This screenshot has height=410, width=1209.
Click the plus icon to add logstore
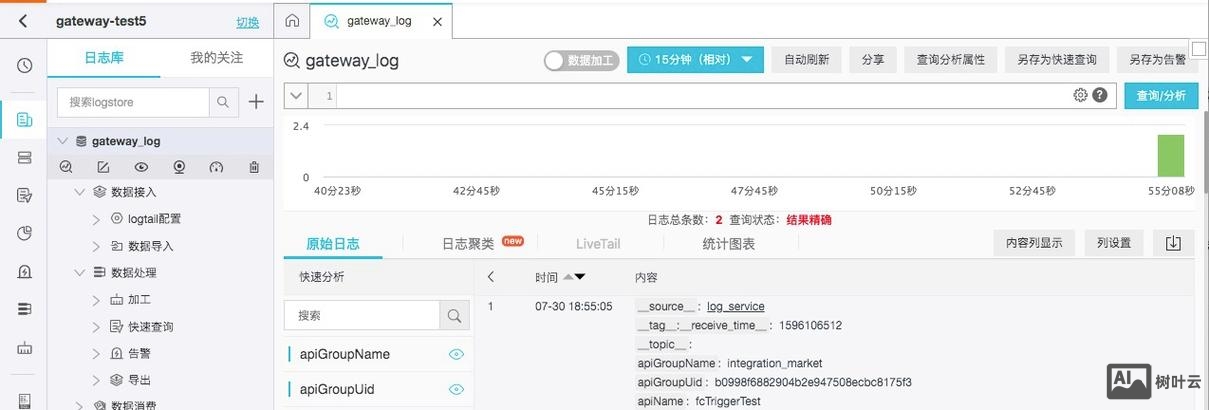tap(256, 101)
